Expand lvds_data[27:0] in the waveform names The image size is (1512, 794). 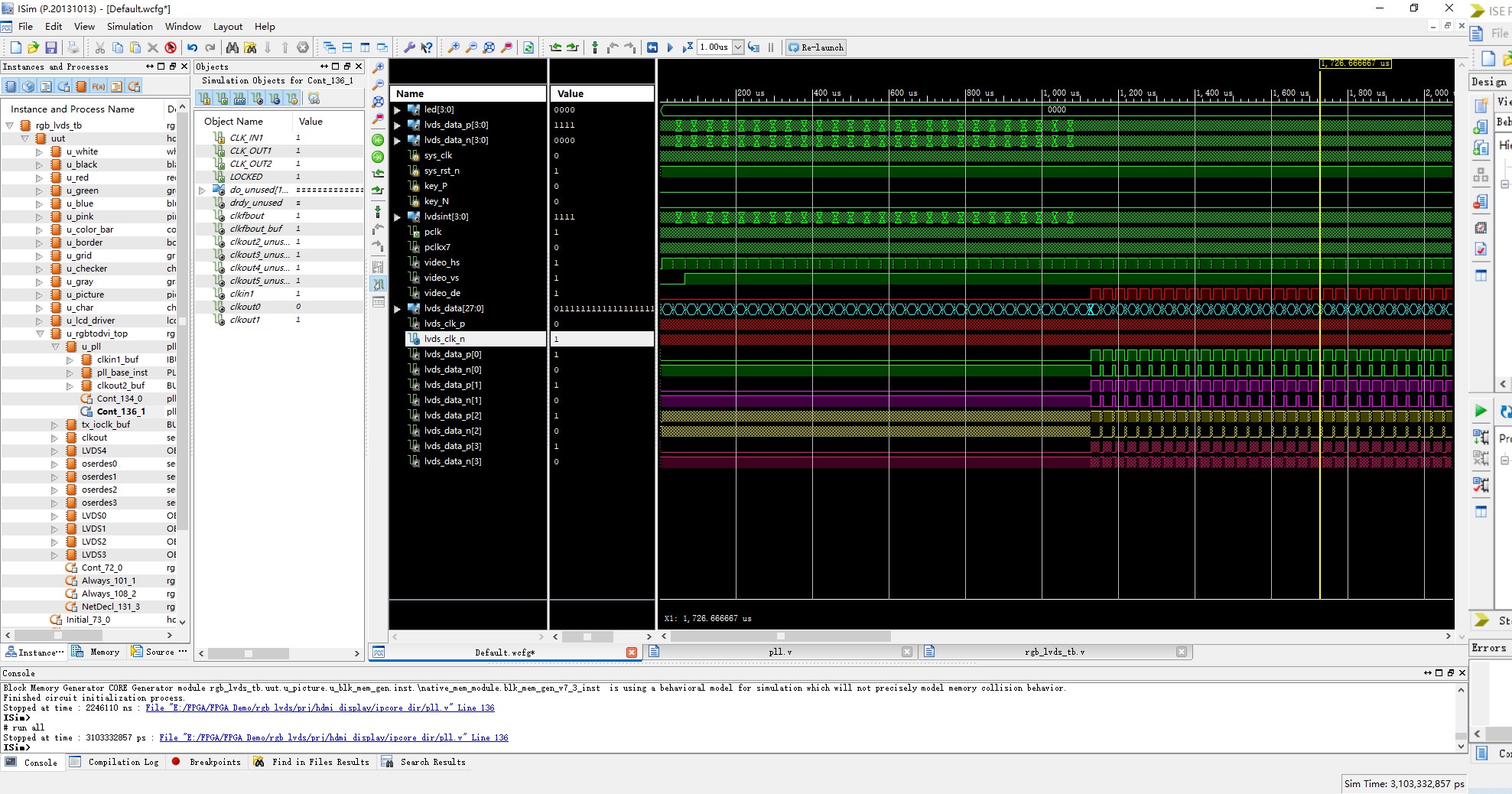pos(397,308)
